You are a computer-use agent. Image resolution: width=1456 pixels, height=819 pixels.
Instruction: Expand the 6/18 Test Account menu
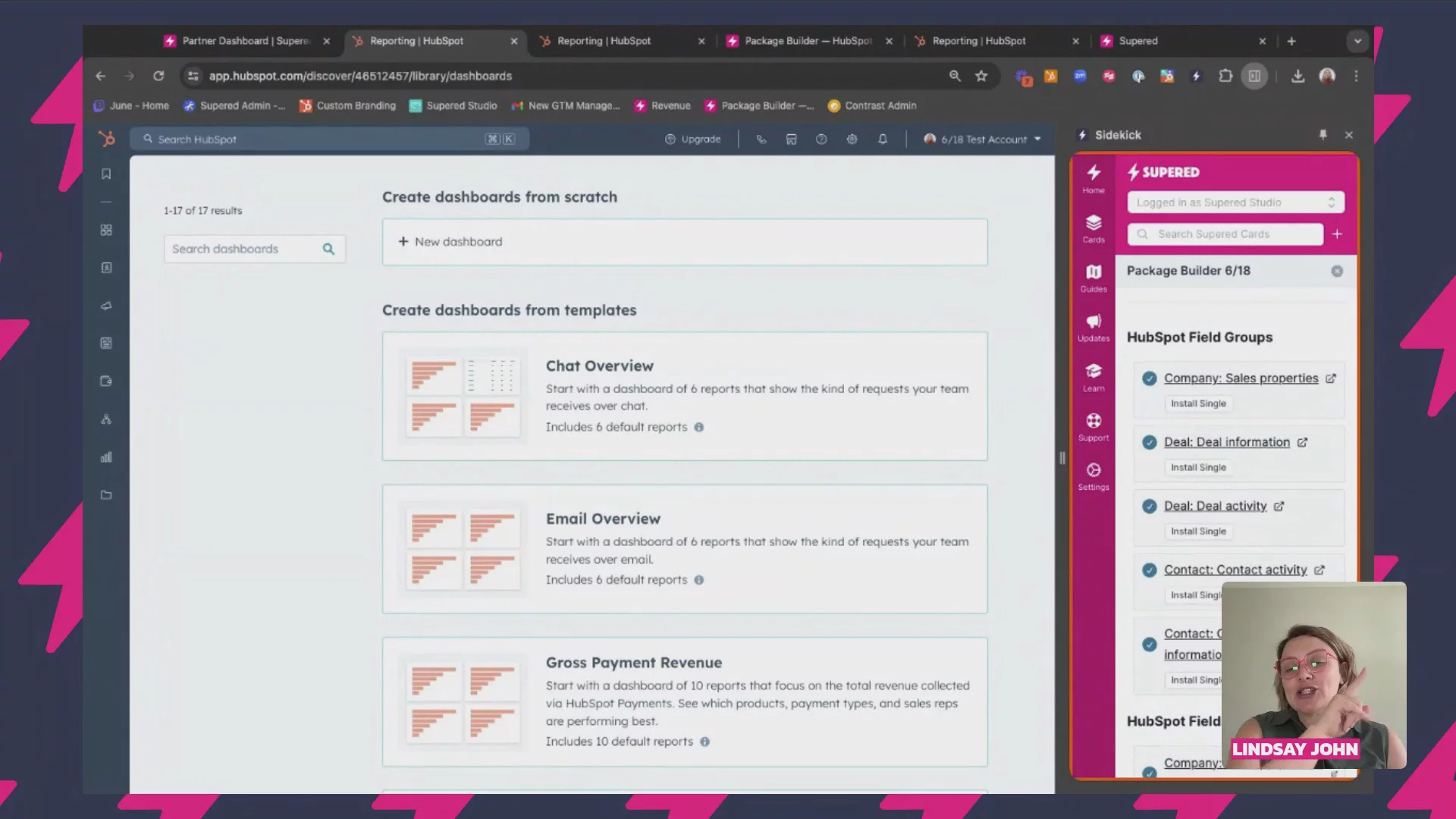[983, 139]
